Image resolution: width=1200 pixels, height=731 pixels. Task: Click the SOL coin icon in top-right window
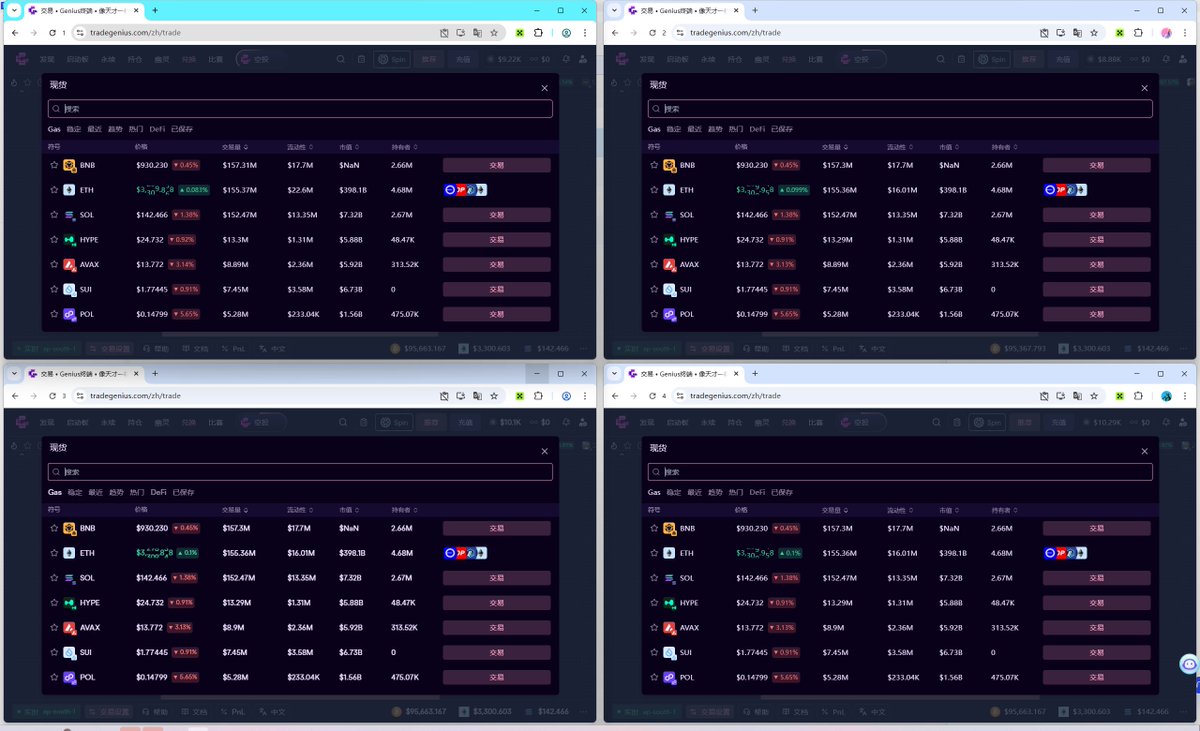click(669, 215)
